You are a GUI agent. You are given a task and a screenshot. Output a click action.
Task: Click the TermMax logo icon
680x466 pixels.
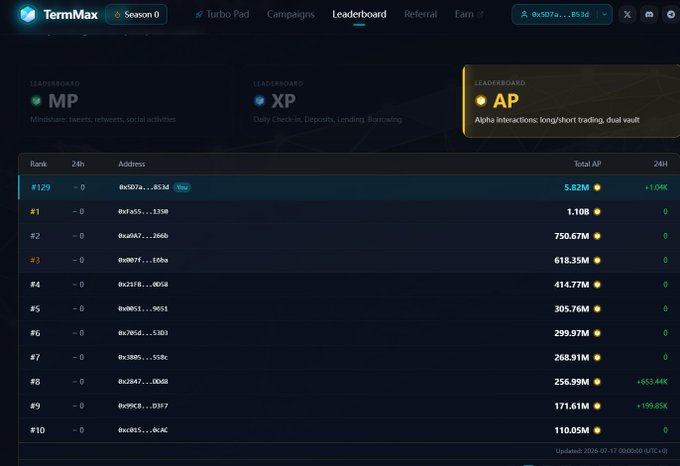tap(28, 14)
